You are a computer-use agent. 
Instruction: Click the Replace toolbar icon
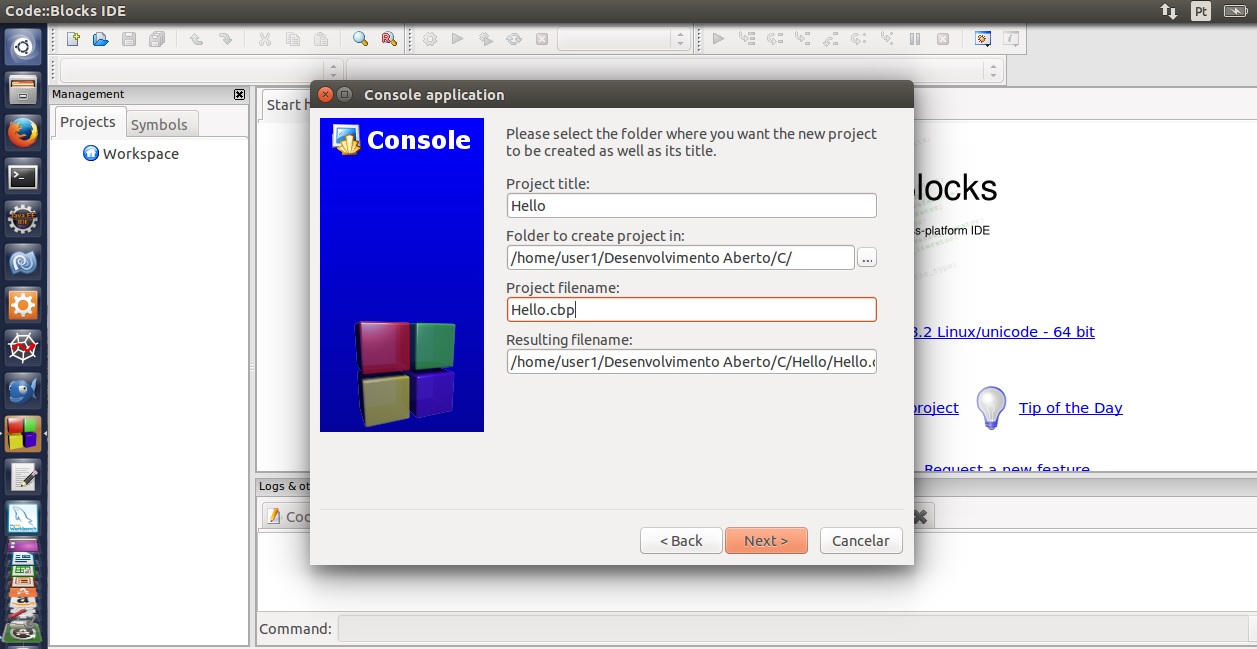point(388,39)
